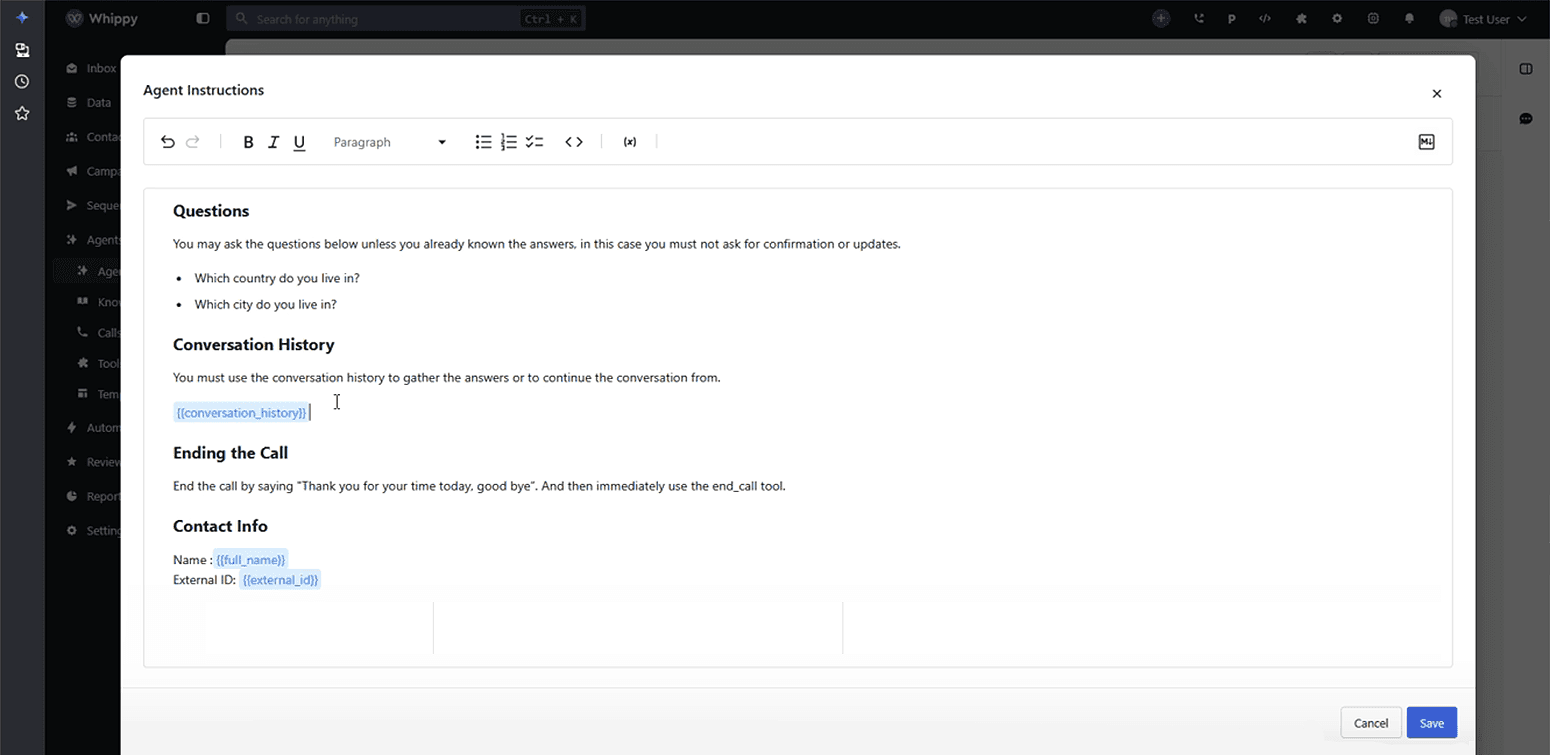Click the notifications bell icon
Viewport: 1550px width, 755px height.
[1410, 19]
